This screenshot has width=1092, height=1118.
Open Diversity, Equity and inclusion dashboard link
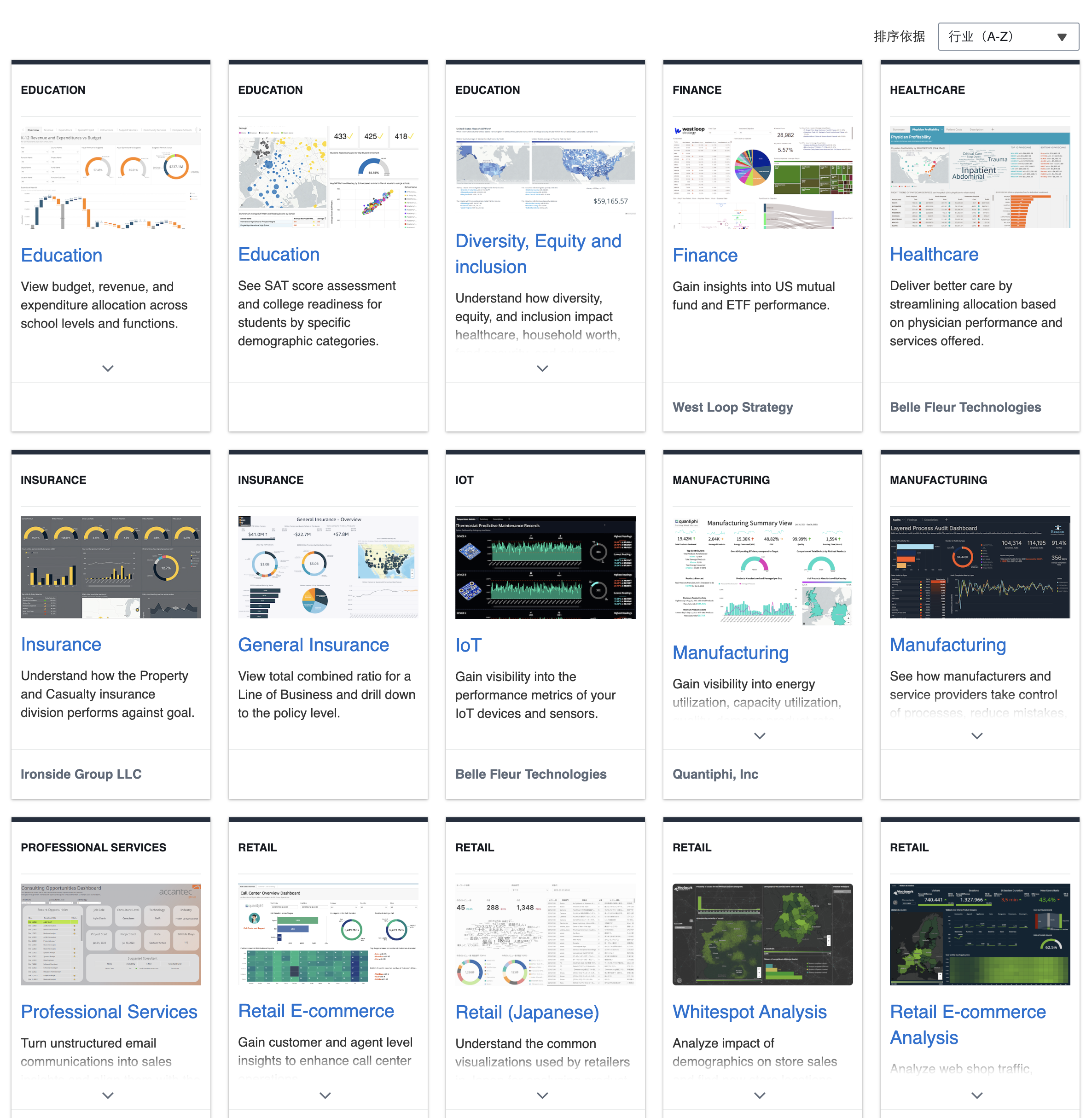coord(538,254)
